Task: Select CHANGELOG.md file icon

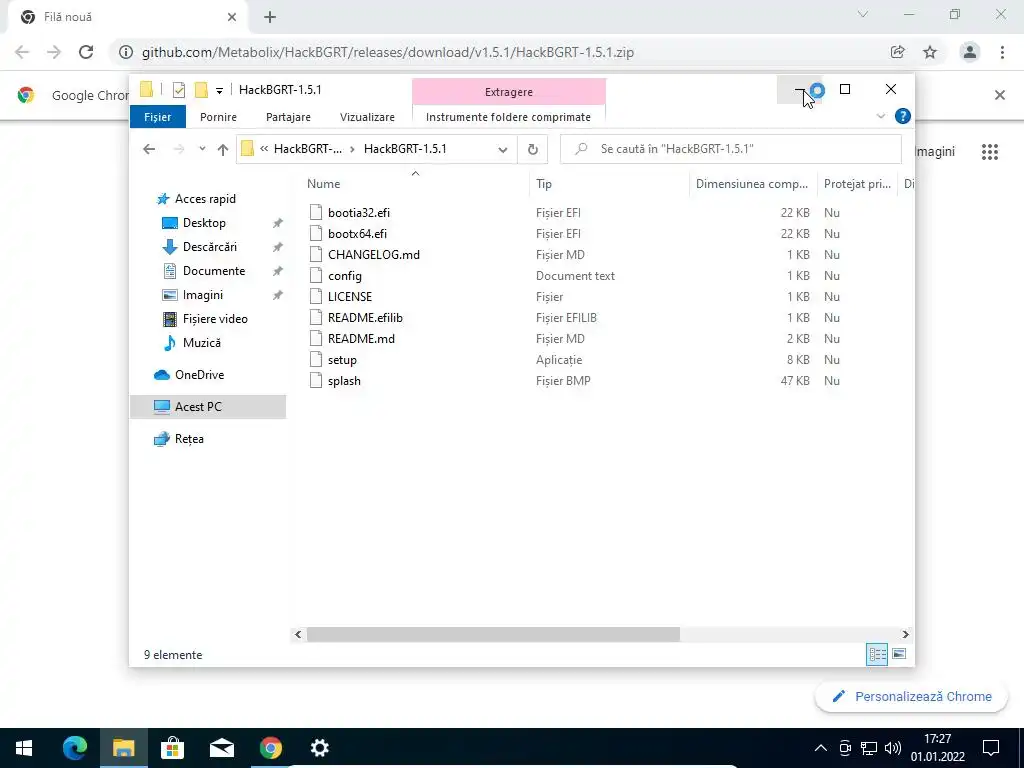Action: coord(316,255)
